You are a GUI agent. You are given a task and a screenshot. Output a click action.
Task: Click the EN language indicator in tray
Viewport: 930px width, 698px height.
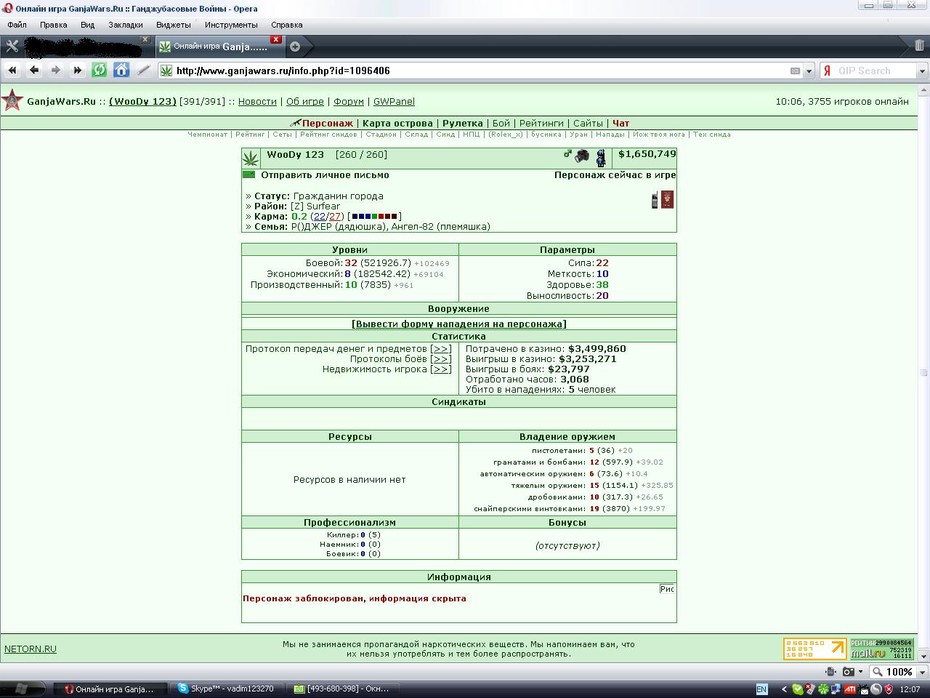click(x=762, y=689)
